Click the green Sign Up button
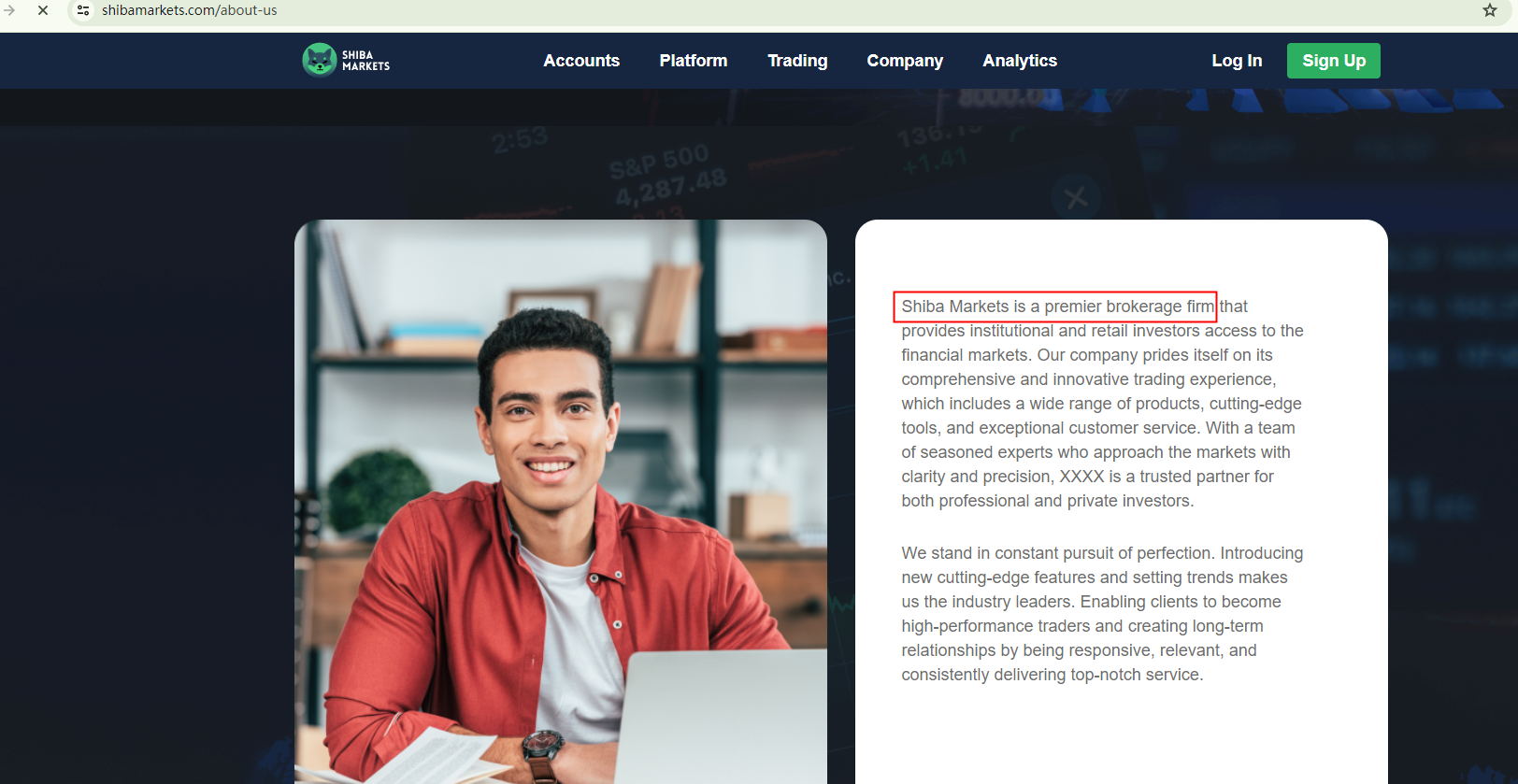Image resolution: width=1518 pixels, height=784 pixels. coord(1334,61)
